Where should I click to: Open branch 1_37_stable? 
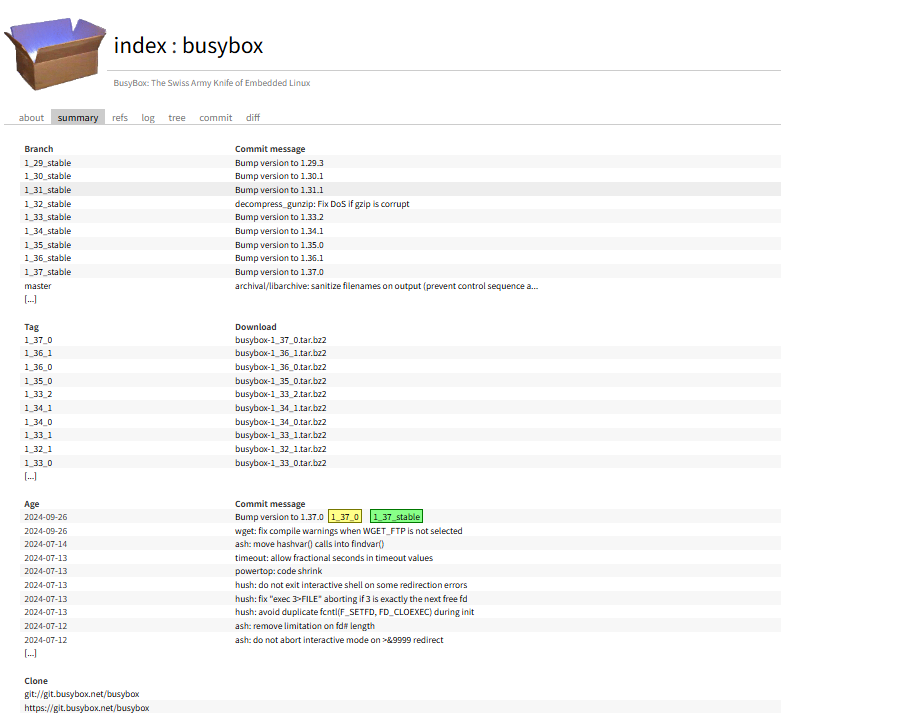click(48, 272)
